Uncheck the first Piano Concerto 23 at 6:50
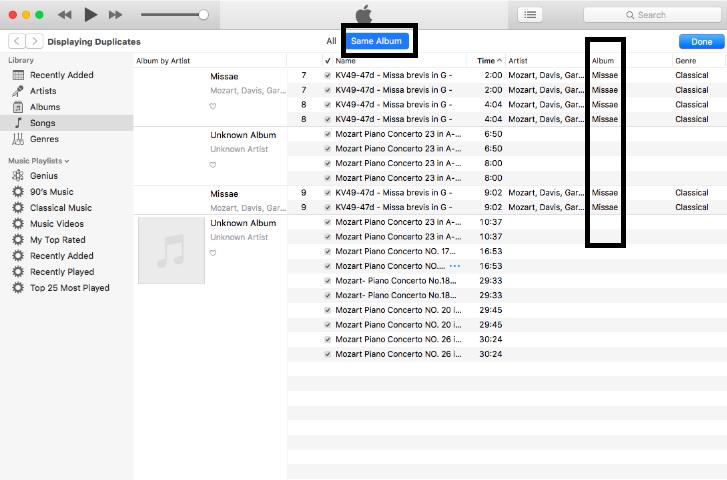727x480 pixels. click(328, 134)
